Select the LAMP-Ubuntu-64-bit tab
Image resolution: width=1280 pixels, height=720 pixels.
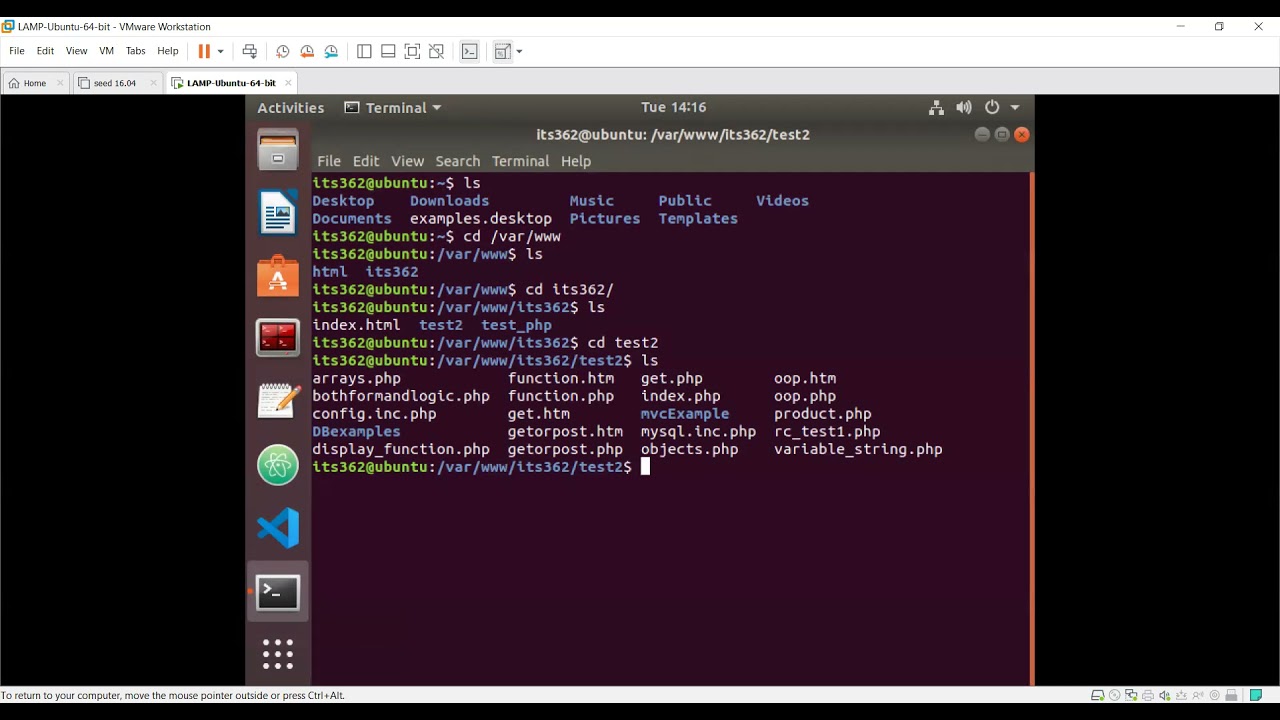pos(231,83)
